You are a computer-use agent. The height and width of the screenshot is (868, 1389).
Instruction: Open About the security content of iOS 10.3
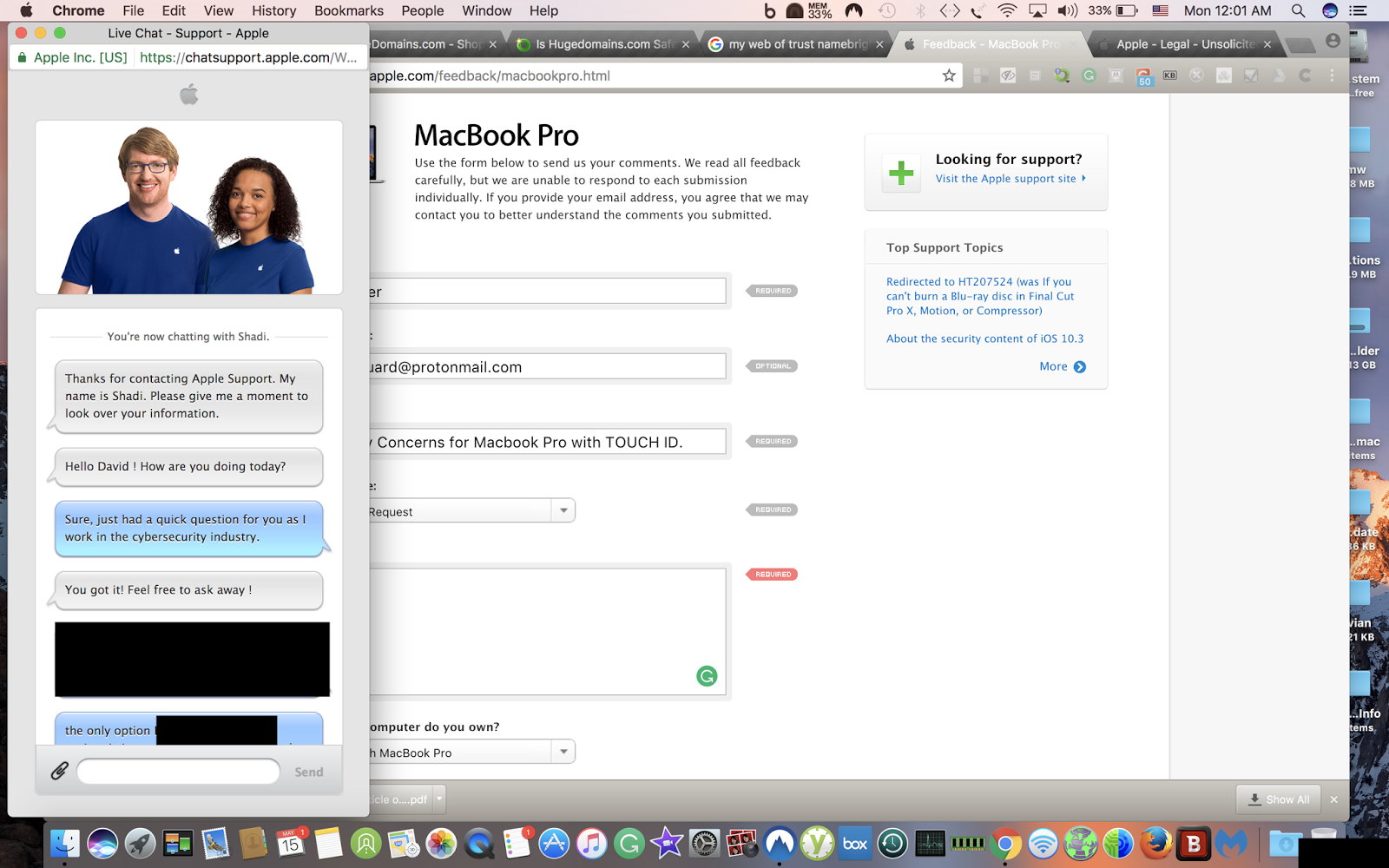(x=984, y=339)
